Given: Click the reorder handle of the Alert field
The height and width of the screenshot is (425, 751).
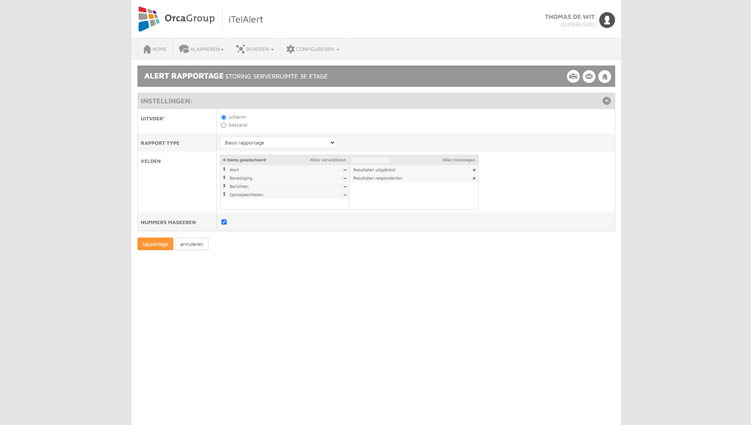Looking at the screenshot, I should pyautogui.click(x=224, y=170).
